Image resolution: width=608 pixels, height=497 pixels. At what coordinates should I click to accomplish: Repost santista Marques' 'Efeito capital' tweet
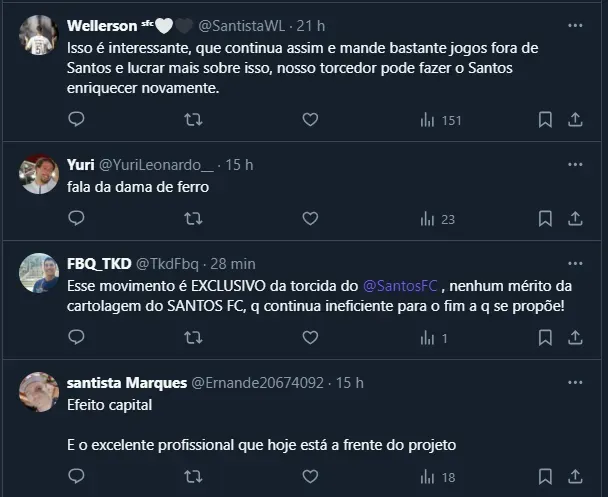point(194,477)
